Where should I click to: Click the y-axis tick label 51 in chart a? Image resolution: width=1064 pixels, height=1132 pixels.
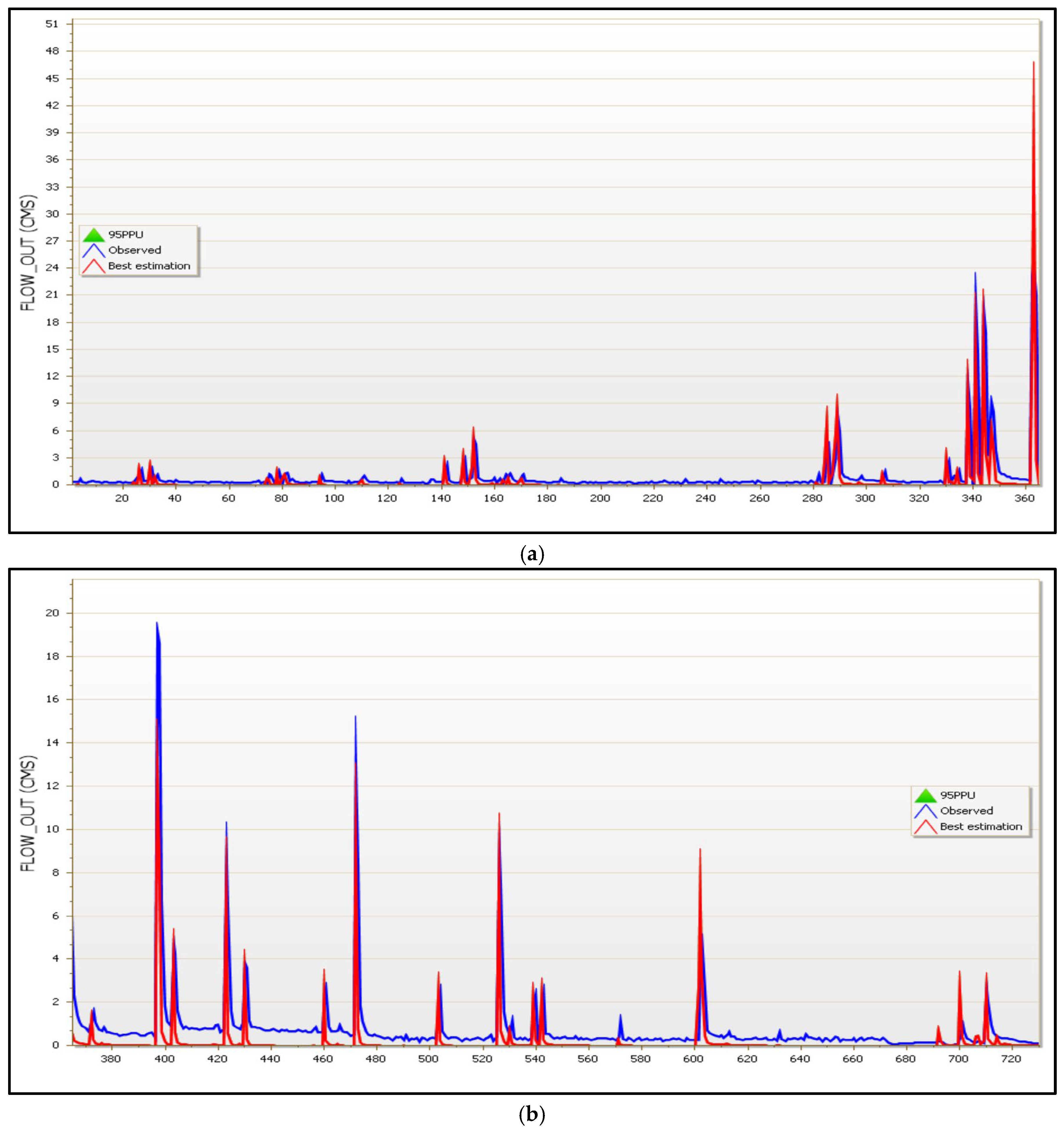point(52,24)
